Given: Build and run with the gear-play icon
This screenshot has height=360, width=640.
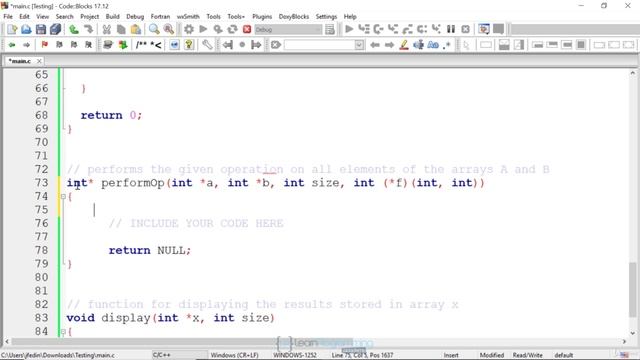Looking at the screenshot, I should pyautogui.click(x=218, y=29).
